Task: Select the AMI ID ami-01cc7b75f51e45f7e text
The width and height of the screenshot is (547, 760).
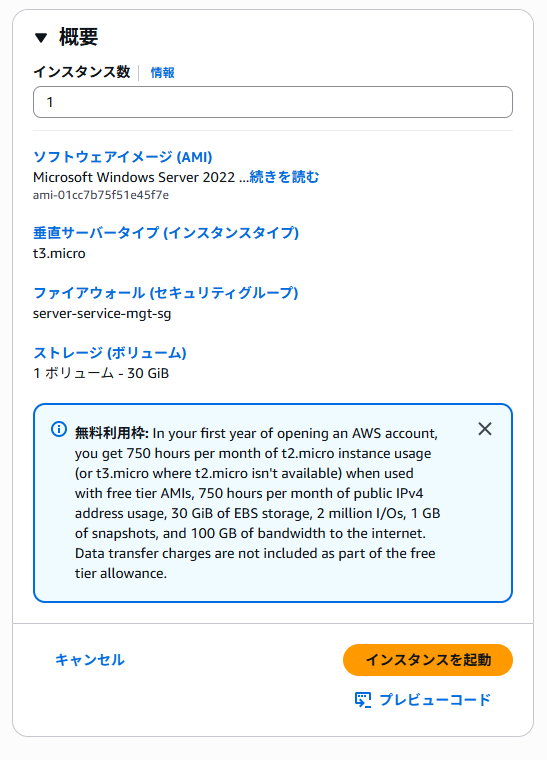Action: pyautogui.click(x=101, y=195)
